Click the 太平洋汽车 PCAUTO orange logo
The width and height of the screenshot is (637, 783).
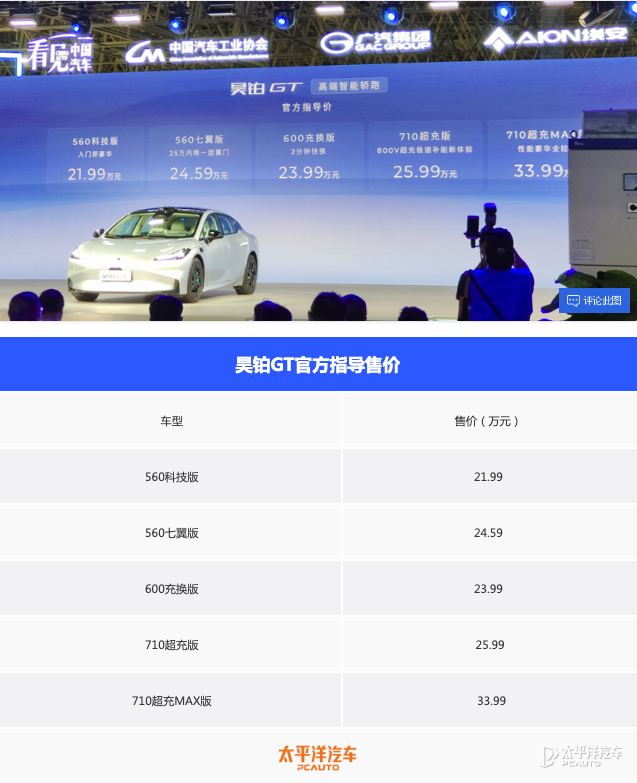[x=318, y=758]
